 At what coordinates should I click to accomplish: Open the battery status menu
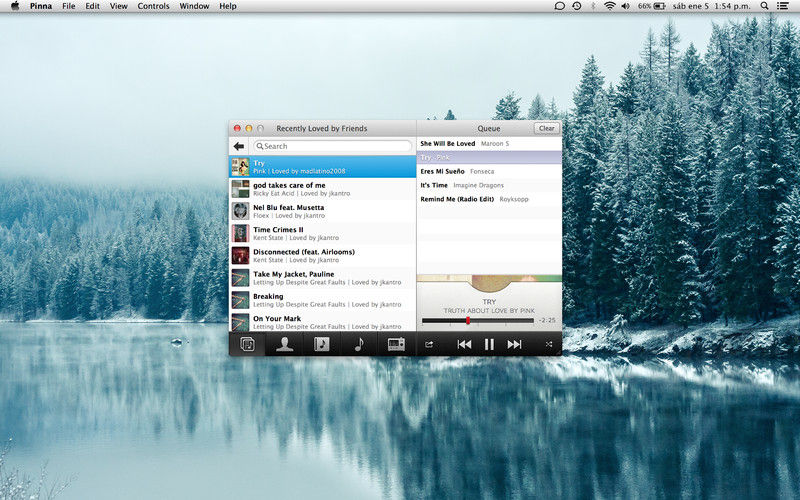(652, 6)
